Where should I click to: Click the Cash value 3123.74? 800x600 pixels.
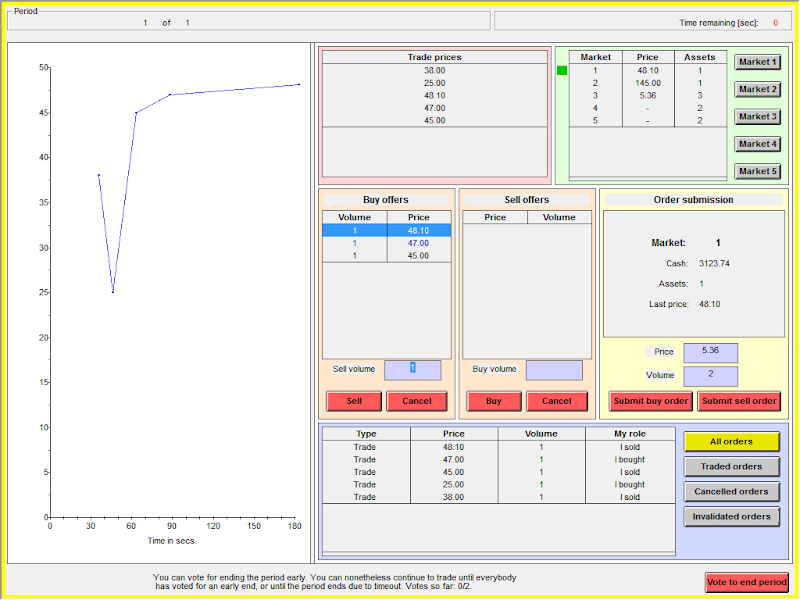coord(714,264)
